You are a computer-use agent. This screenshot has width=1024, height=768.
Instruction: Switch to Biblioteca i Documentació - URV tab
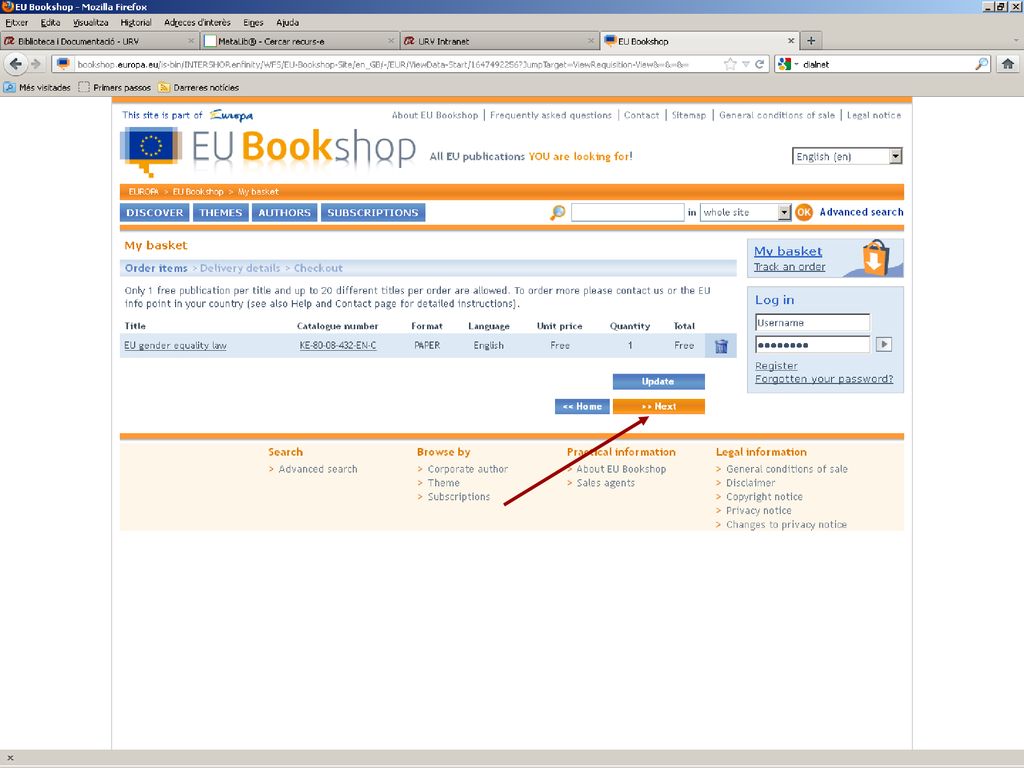(100, 40)
